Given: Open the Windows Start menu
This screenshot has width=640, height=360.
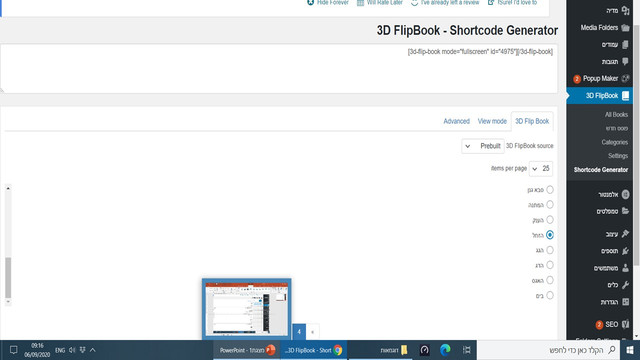Looking at the screenshot, I should 630,350.
